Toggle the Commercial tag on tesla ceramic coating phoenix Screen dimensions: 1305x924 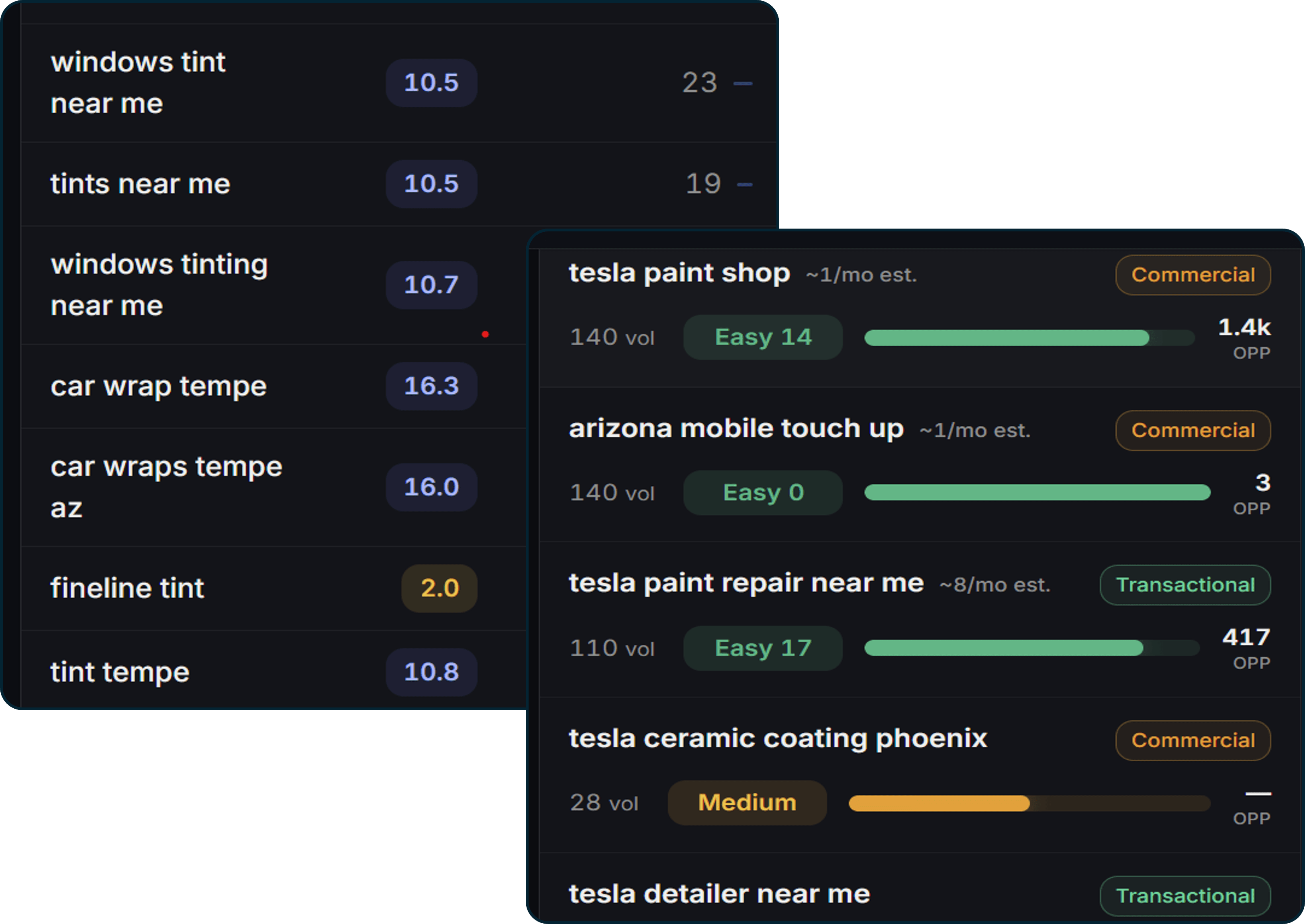click(x=1193, y=740)
